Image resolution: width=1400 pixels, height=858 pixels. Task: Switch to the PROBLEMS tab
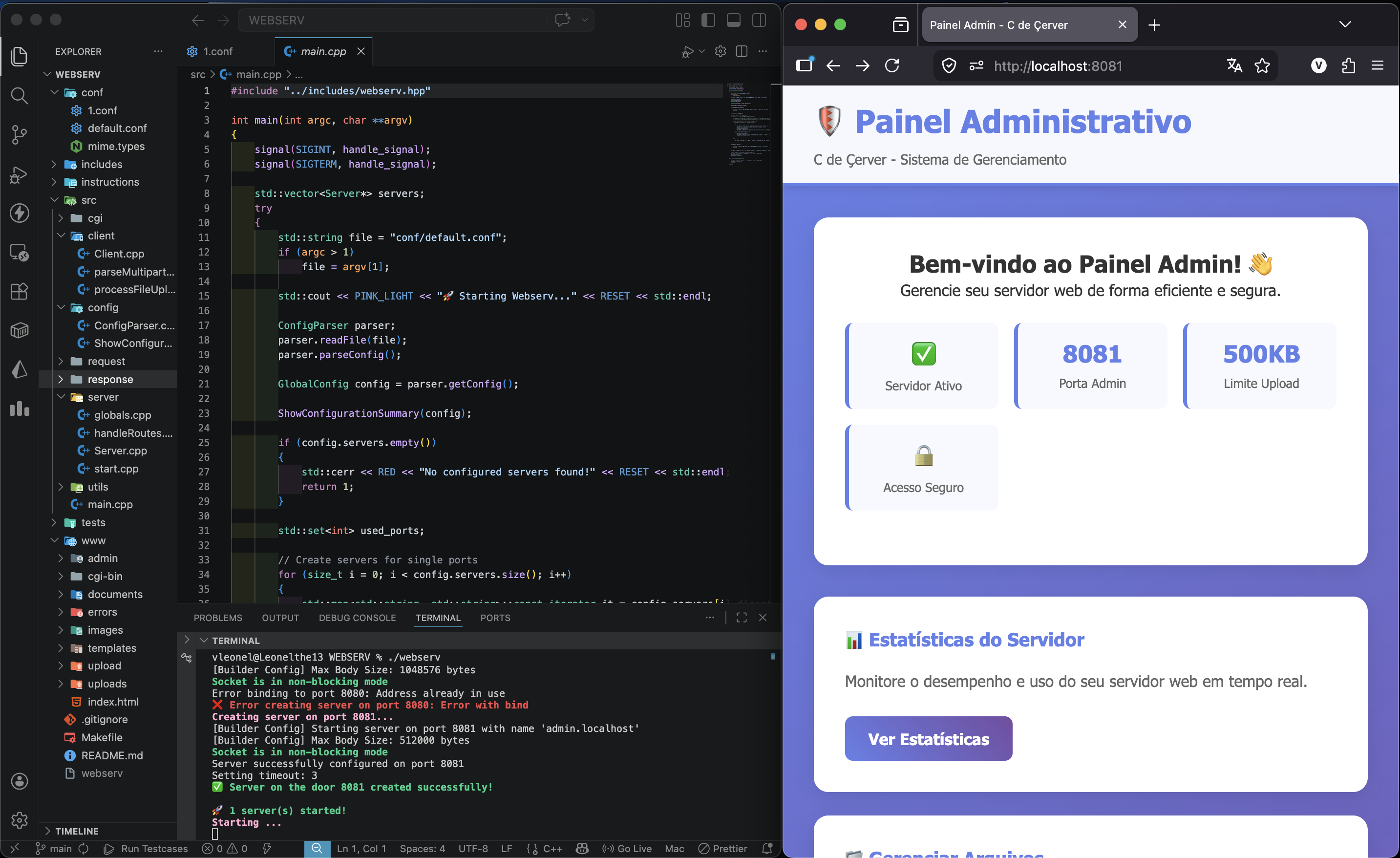tap(217, 618)
